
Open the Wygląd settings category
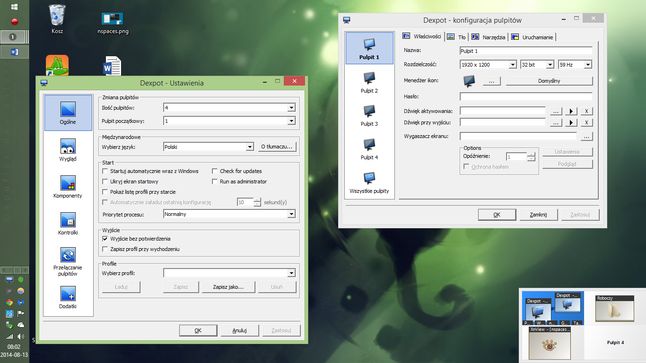coord(68,150)
